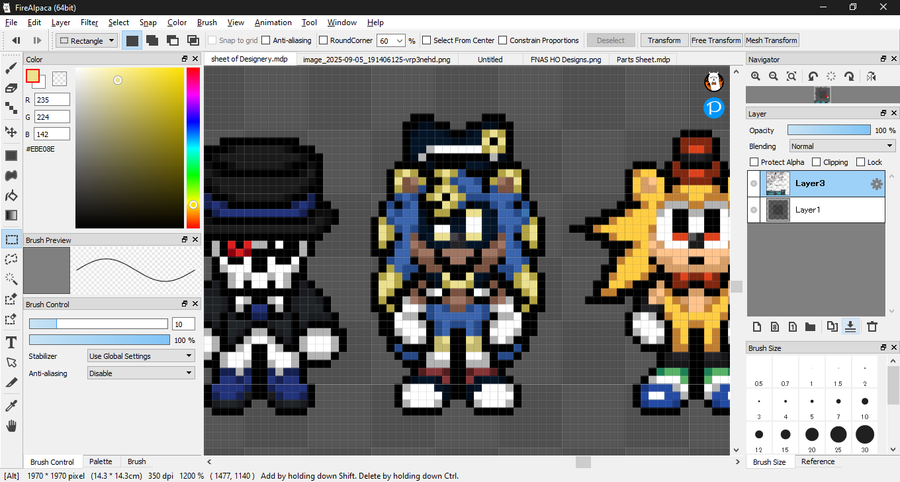Zoom in using the Navigator magnifier

tap(755, 76)
